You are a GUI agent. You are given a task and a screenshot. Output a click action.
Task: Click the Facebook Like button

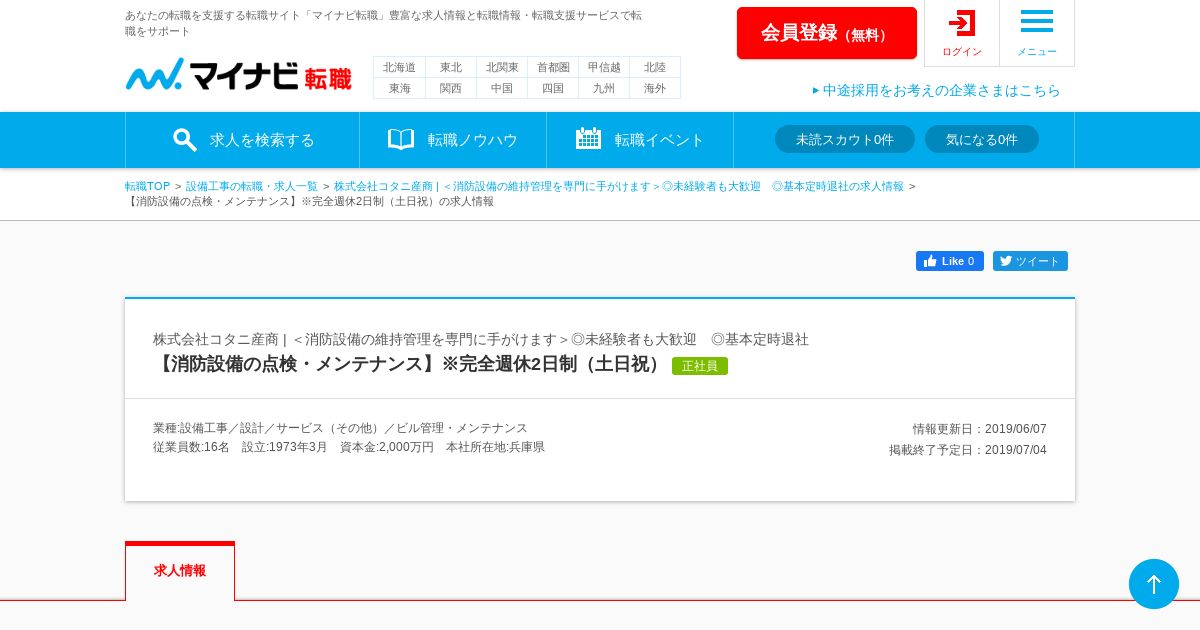(950, 261)
